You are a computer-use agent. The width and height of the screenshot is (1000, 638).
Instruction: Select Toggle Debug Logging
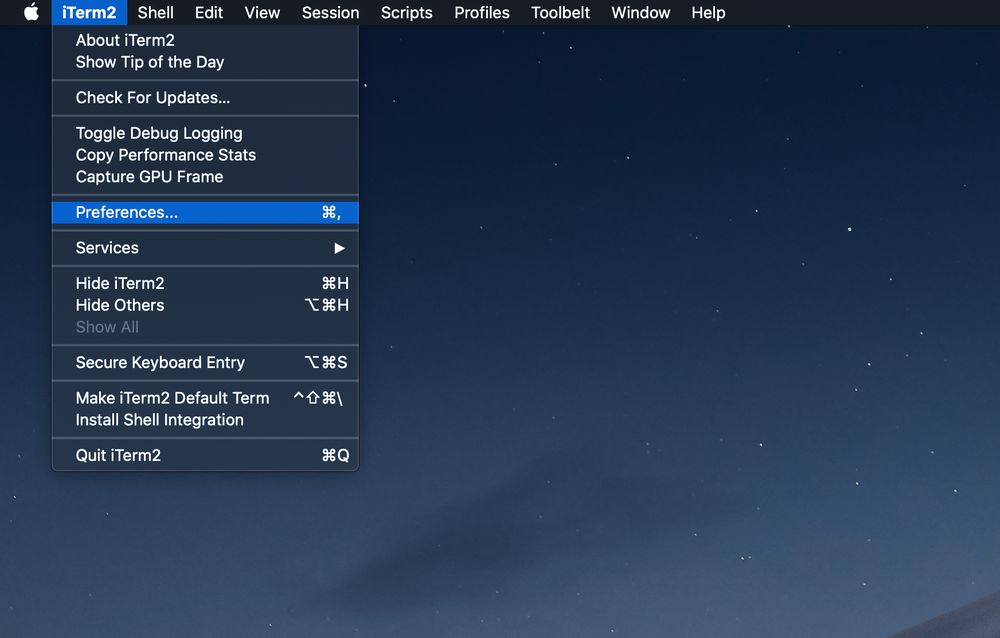(205, 133)
